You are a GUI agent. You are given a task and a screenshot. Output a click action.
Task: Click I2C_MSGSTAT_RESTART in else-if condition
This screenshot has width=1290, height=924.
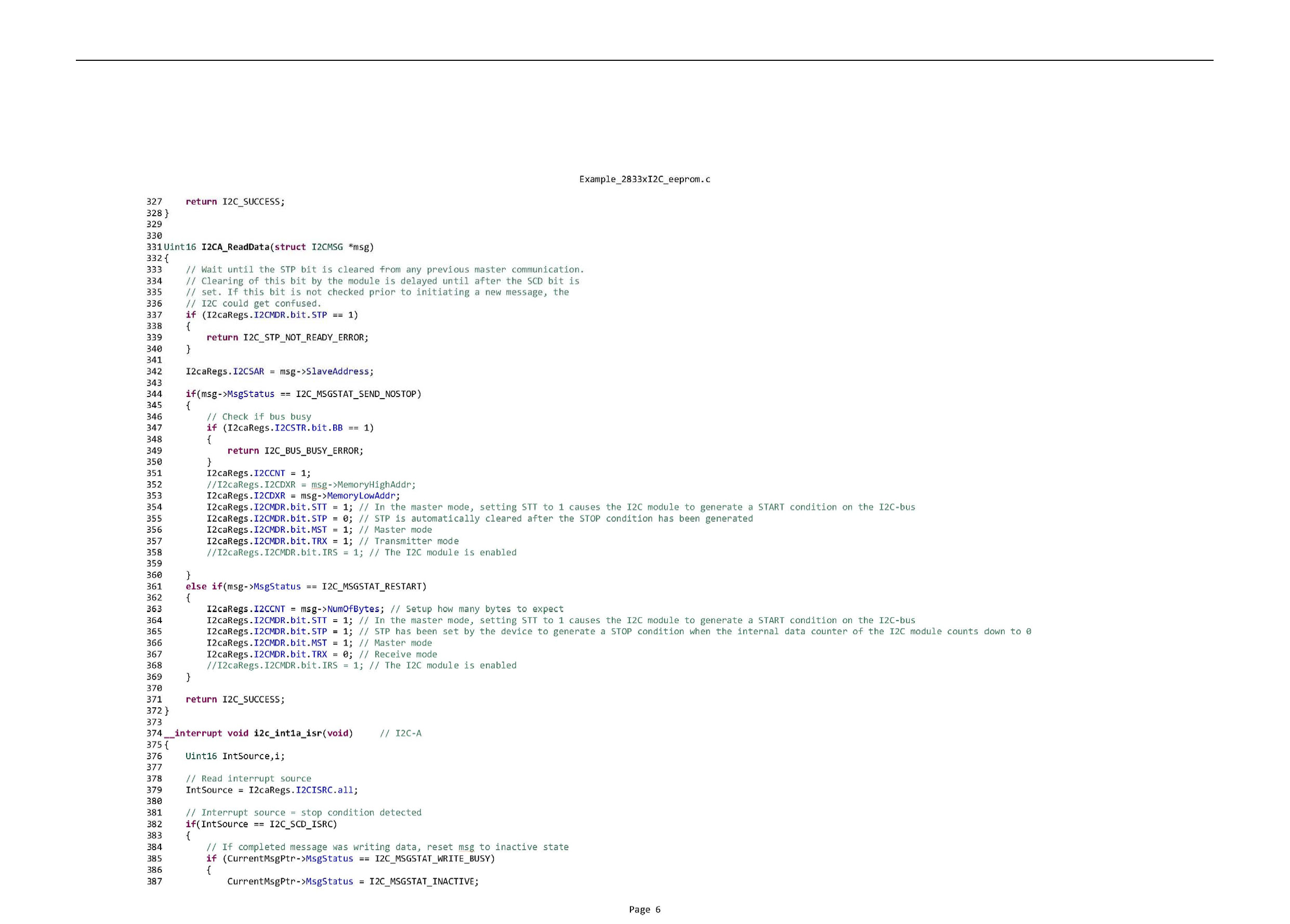372,586
